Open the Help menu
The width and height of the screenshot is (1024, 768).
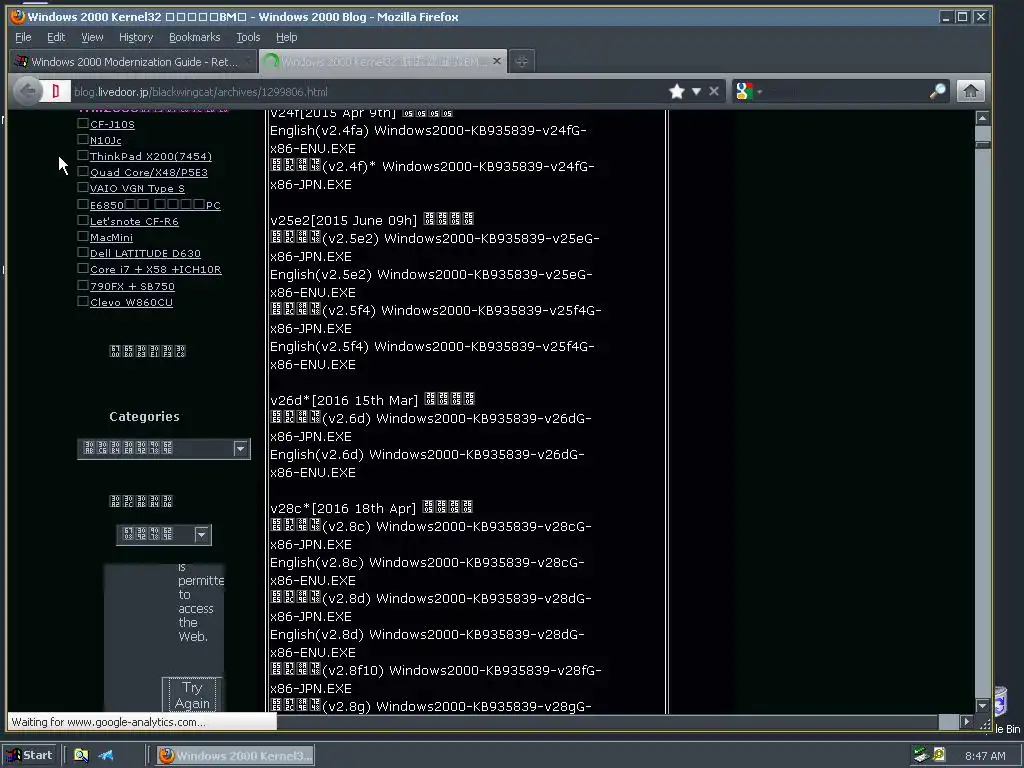click(286, 37)
